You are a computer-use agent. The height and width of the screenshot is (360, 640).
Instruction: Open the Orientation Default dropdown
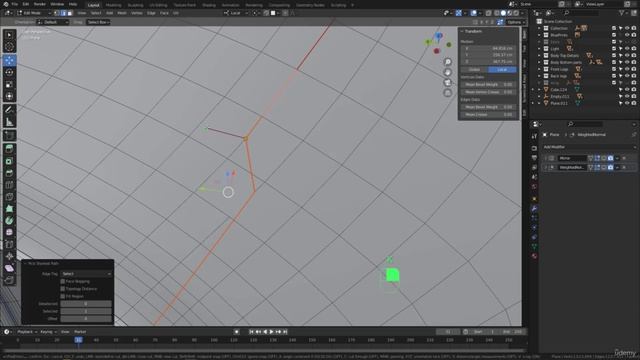(x=53, y=22)
